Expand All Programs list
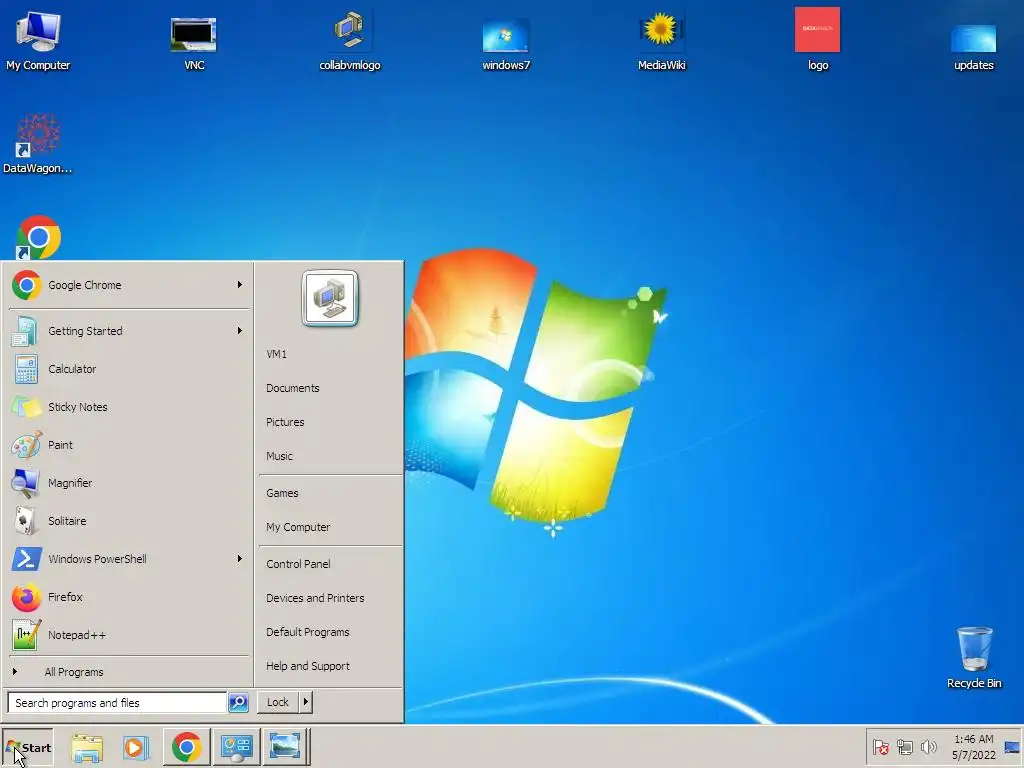The height and width of the screenshot is (768, 1024). click(x=128, y=672)
